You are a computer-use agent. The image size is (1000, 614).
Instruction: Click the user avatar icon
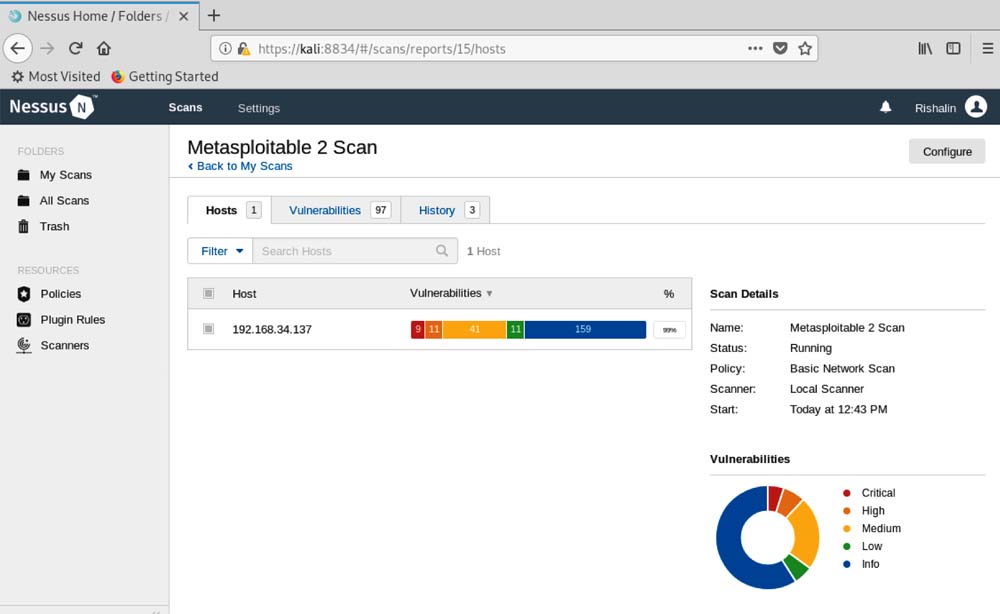tap(976, 106)
